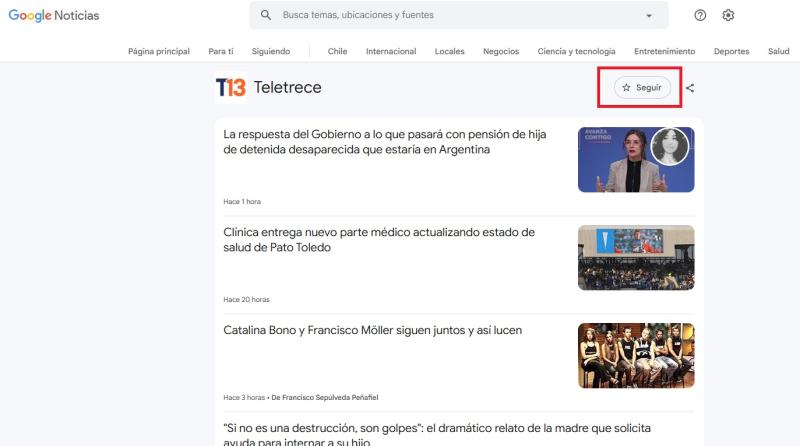Open the Deportes section
The image size is (800, 446).
coord(731,52)
